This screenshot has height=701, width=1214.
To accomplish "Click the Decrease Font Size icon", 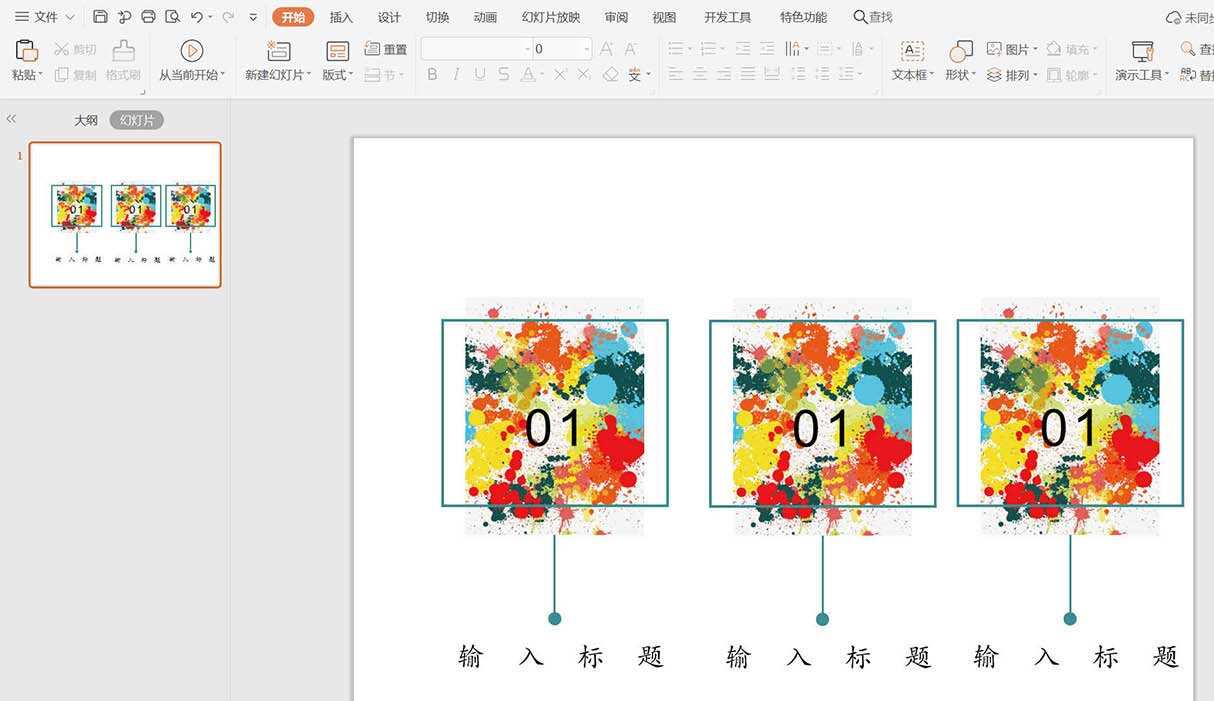I will tap(630, 49).
